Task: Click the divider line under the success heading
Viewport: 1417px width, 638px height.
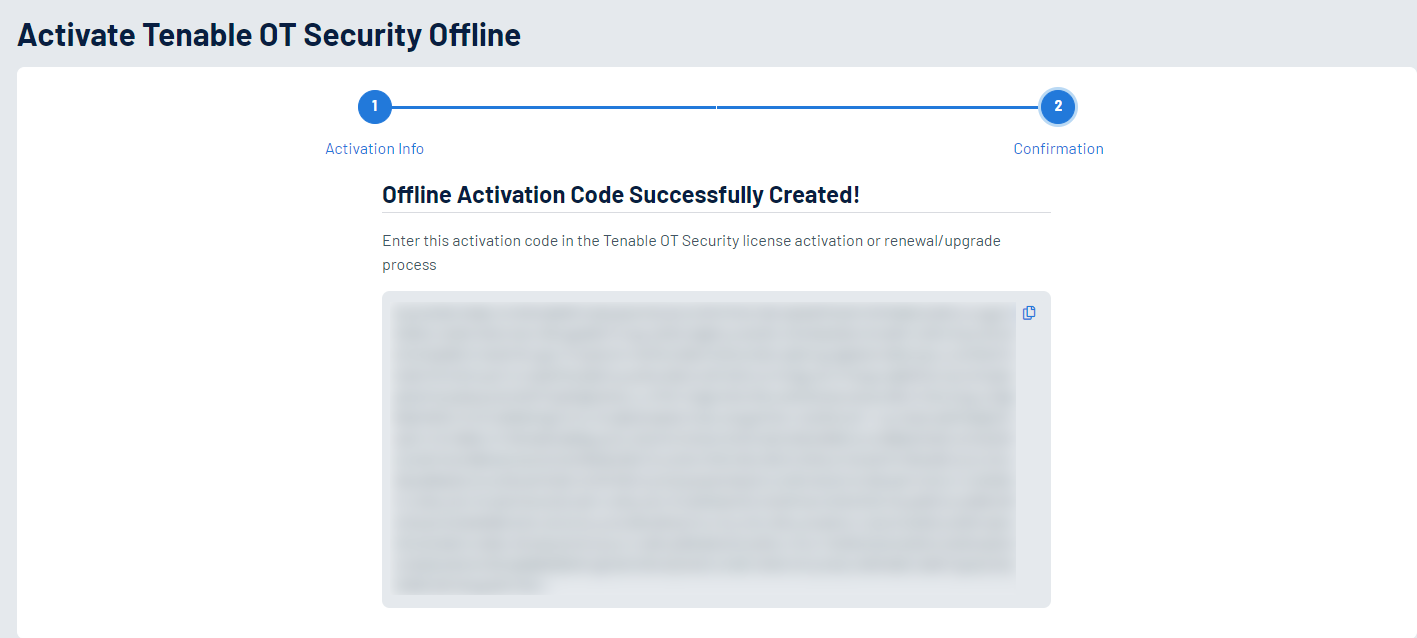Action: click(716, 212)
